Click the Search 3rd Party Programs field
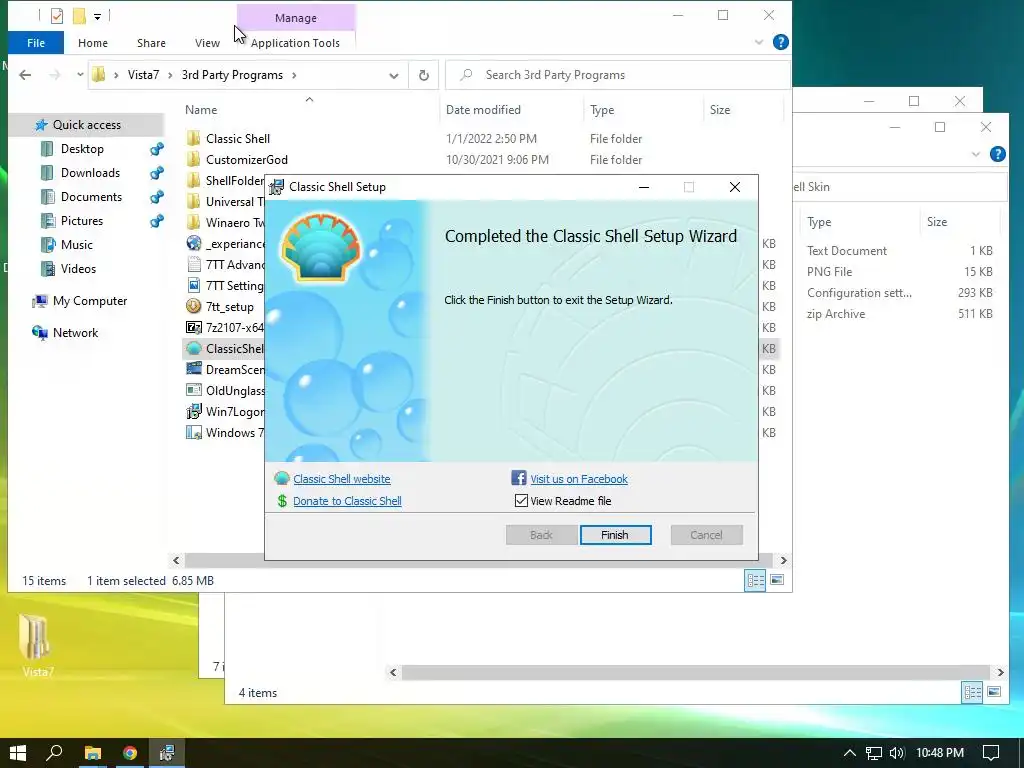The width and height of the screenshot is (1024, 768). pos(618,75)
